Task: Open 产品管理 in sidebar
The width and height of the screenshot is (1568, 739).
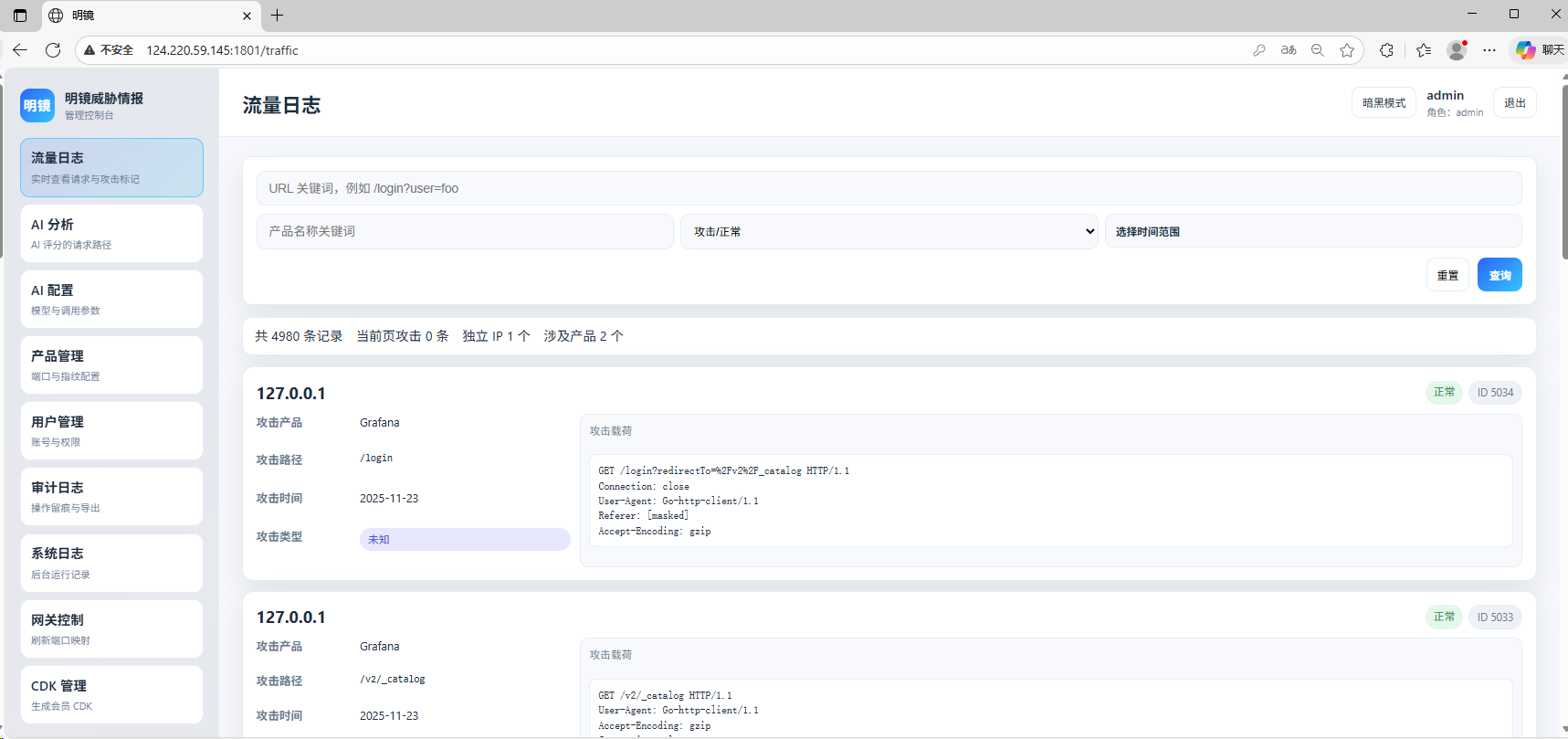Action: (111, 364)
